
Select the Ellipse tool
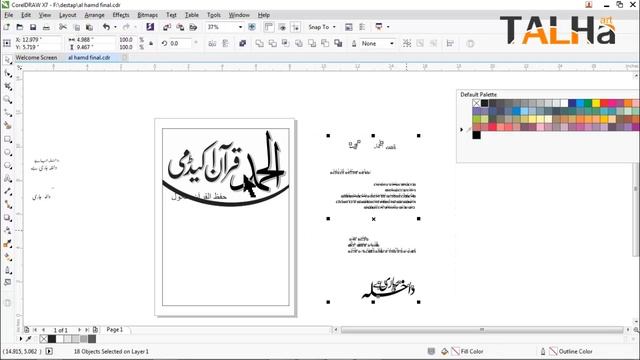click(x=7, y=152)
